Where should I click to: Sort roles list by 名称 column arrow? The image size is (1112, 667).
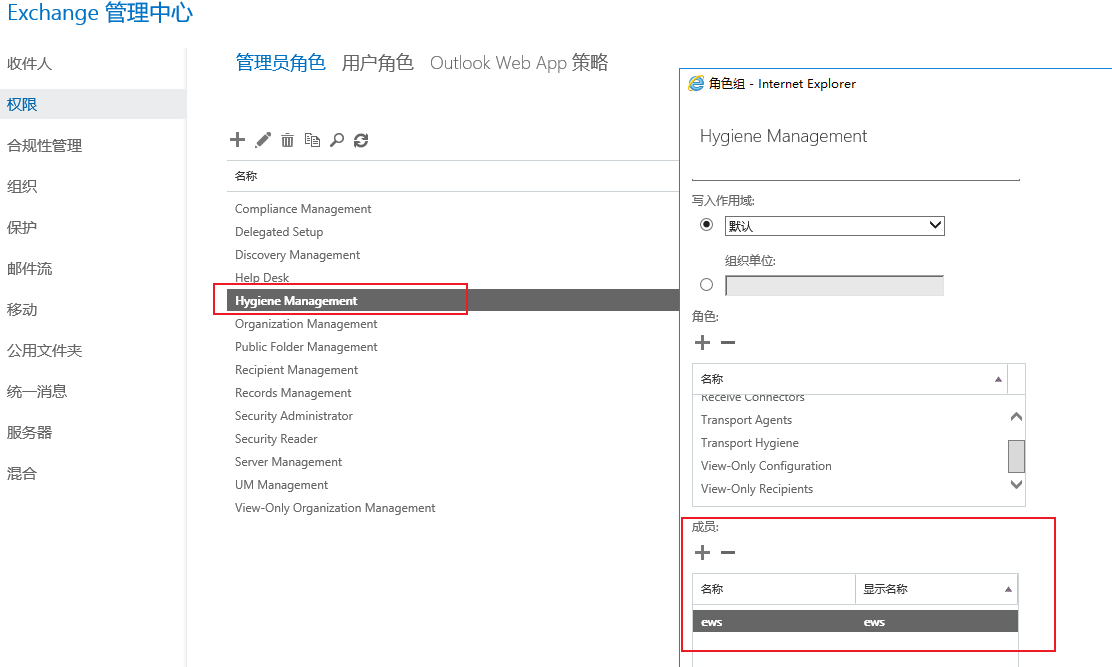pos(998,379)
